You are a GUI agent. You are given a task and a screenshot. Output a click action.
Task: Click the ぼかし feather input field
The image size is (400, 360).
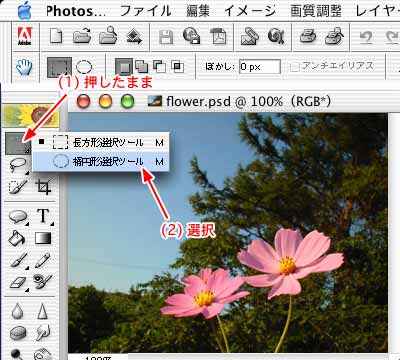(x=260, y=67)
